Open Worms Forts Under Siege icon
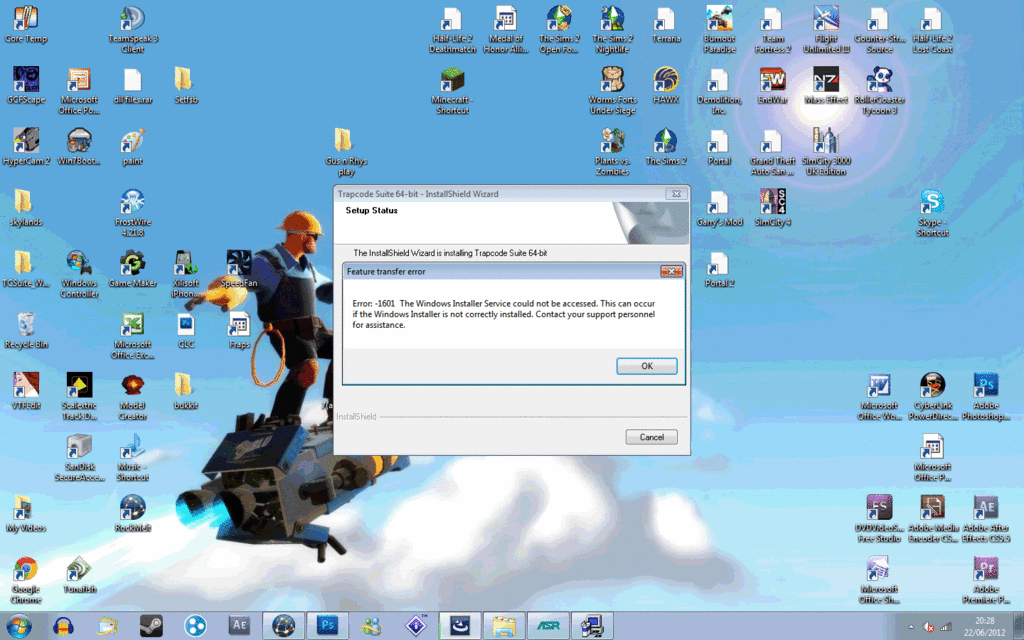Viewport: 1024px width, 640px height. click(x=612, y=90)
